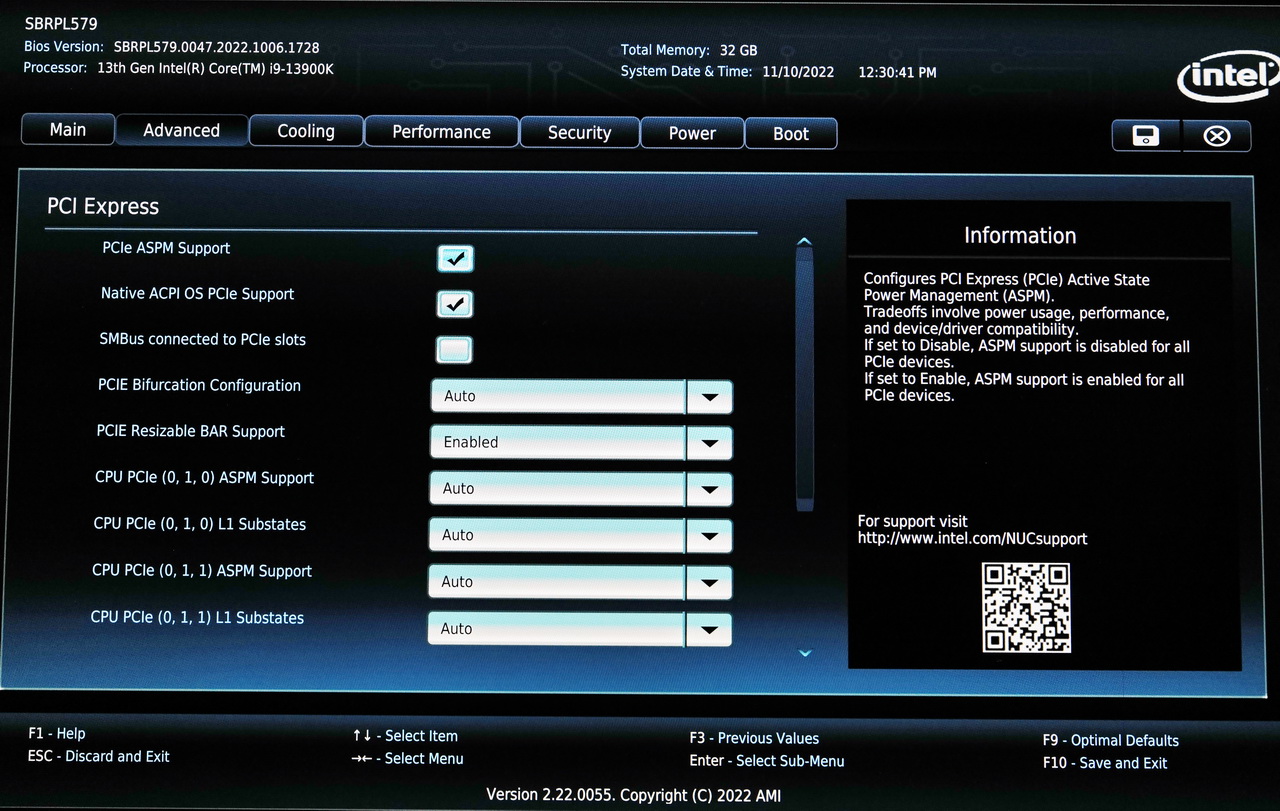Viewport: 1280px width, 811px height.
Task: Go to the Performance tab
Action: (x=441, y=132)
